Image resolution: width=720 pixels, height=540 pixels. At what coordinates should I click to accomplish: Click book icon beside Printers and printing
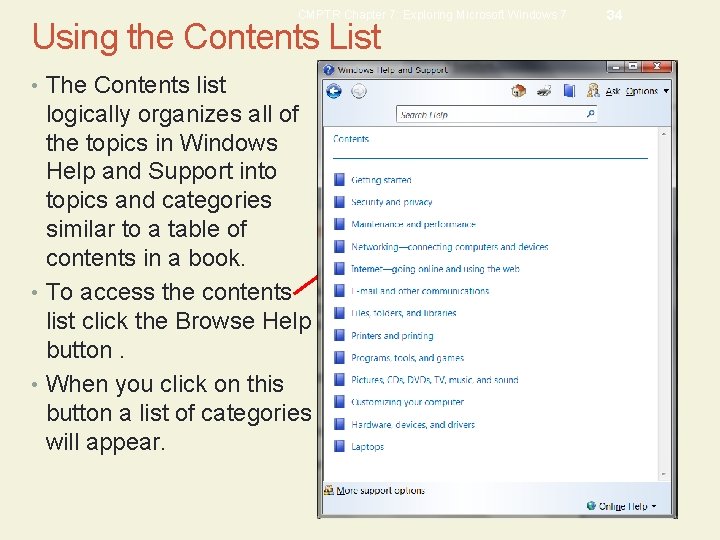339,335
